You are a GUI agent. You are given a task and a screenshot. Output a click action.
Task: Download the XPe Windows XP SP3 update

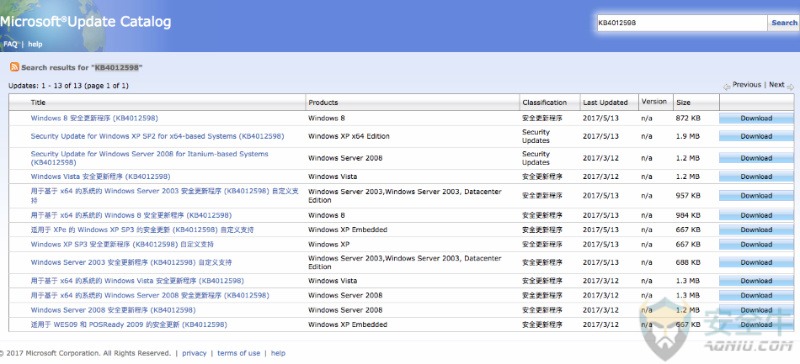(756, 230)
